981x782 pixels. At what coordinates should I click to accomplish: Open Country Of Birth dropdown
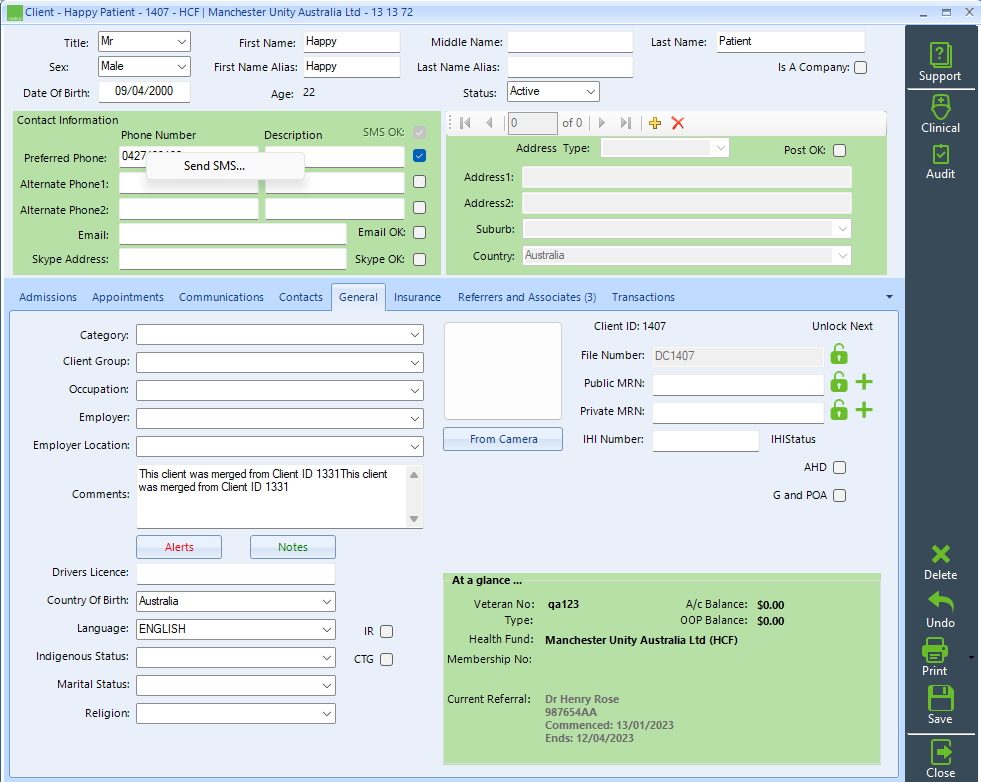(327, 602)
